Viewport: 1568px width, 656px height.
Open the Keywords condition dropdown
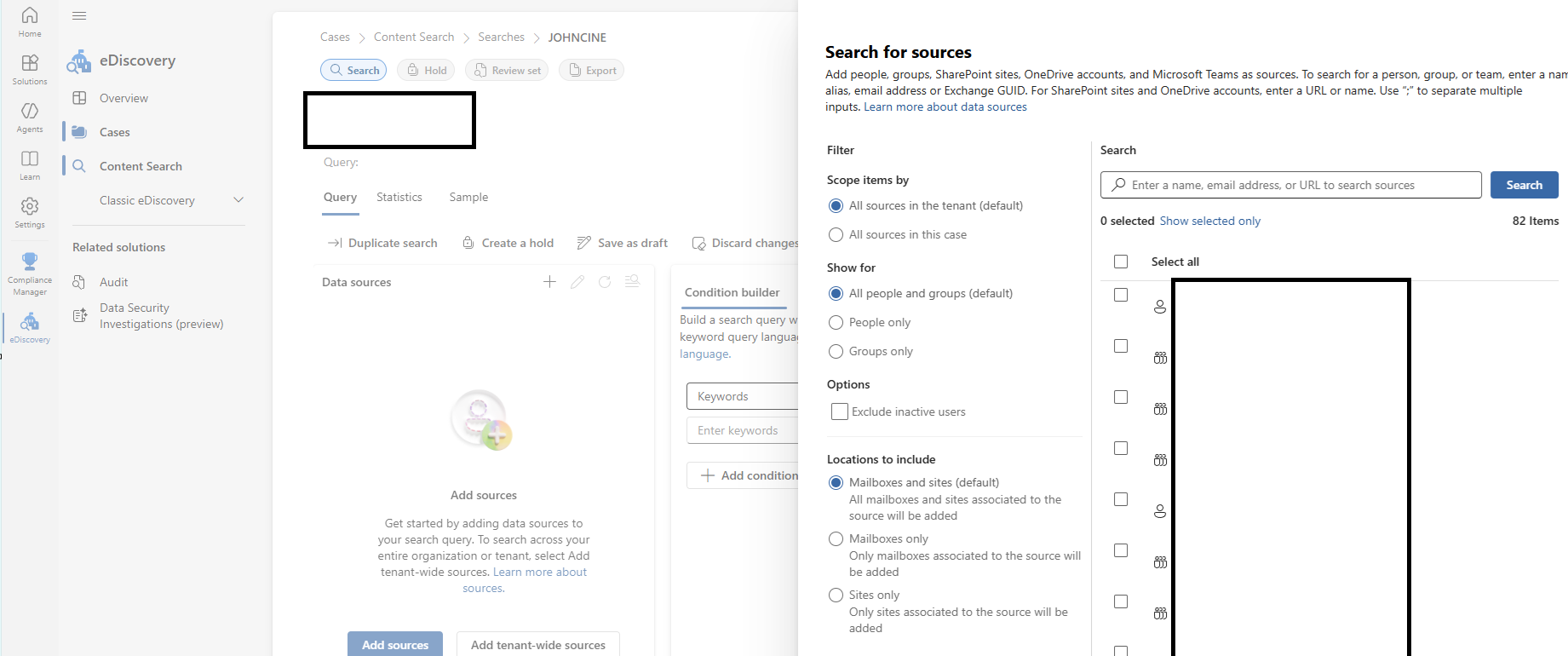[743, 396]
